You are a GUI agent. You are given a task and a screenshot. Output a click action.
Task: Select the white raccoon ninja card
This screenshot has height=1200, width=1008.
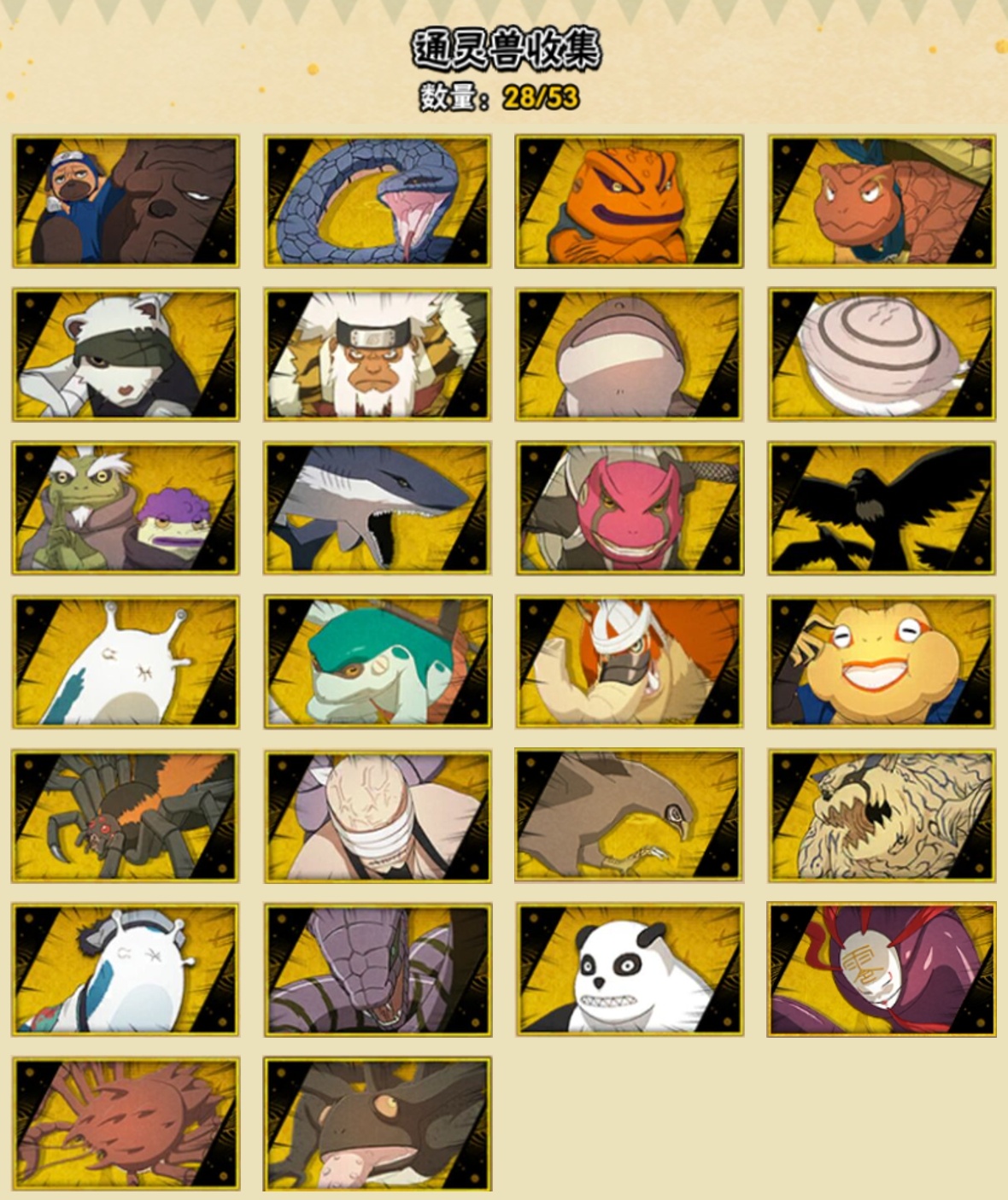point(126,354)
